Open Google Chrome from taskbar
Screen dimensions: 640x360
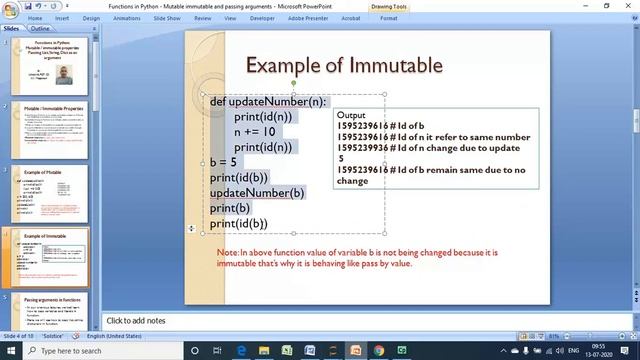[379, 351]
